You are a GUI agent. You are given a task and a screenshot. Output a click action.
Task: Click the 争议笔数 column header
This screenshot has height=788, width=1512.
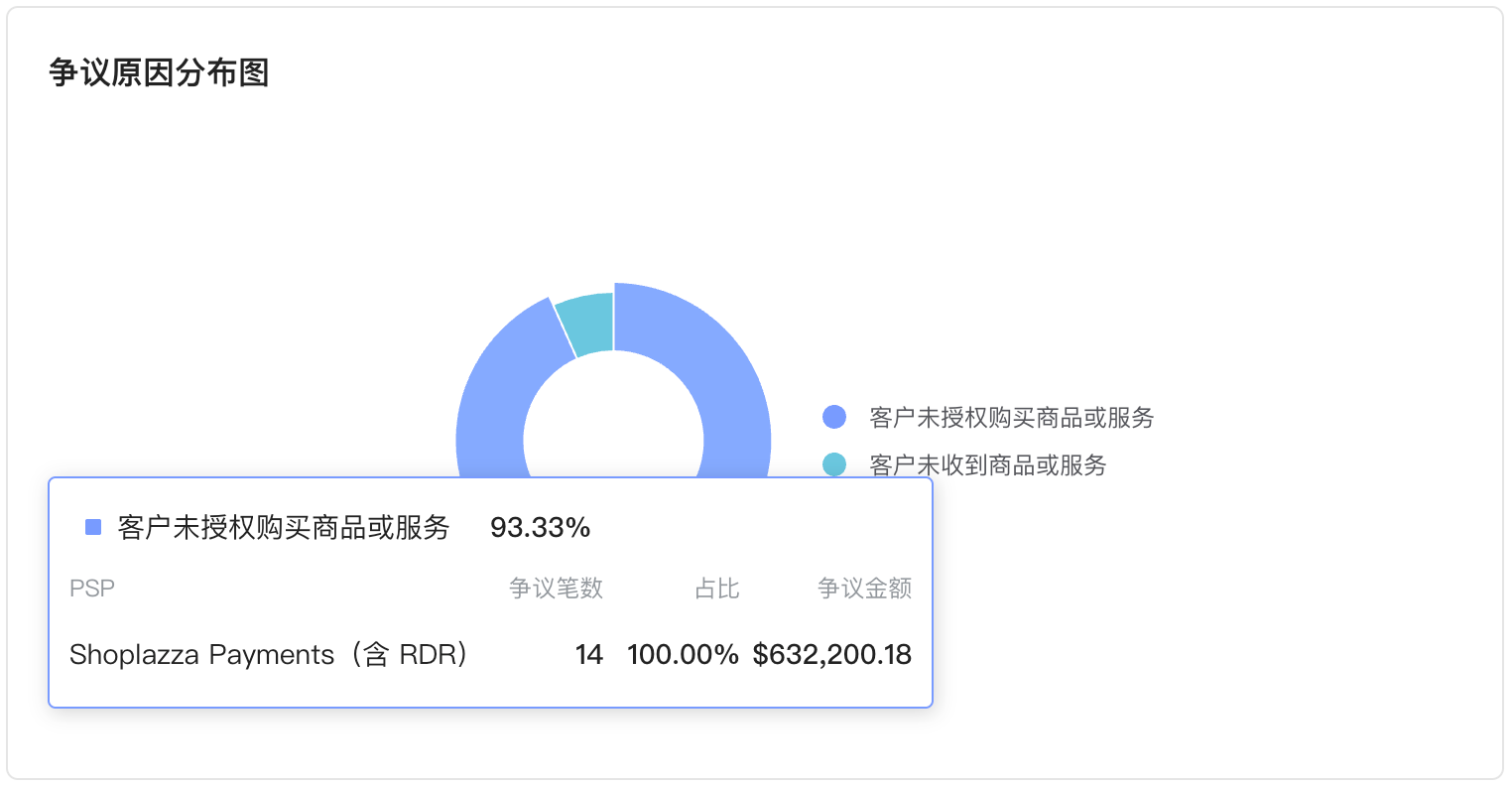pos(556,589)
